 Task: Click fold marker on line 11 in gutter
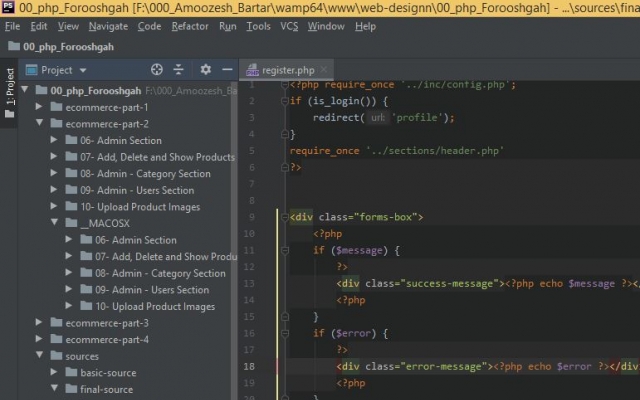click(x=285, y=250)
